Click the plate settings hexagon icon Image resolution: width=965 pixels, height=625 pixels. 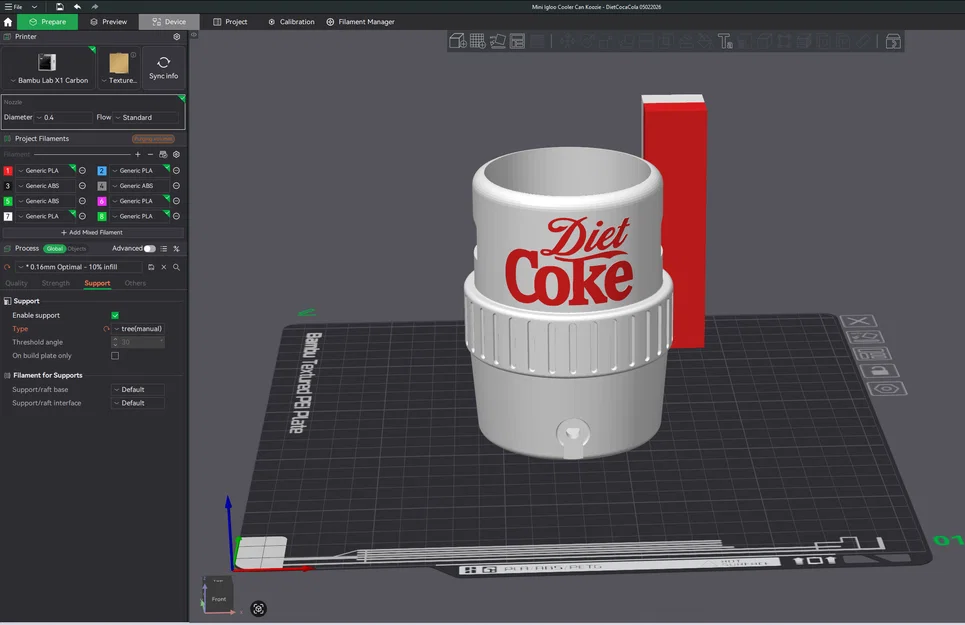point(887,389)
